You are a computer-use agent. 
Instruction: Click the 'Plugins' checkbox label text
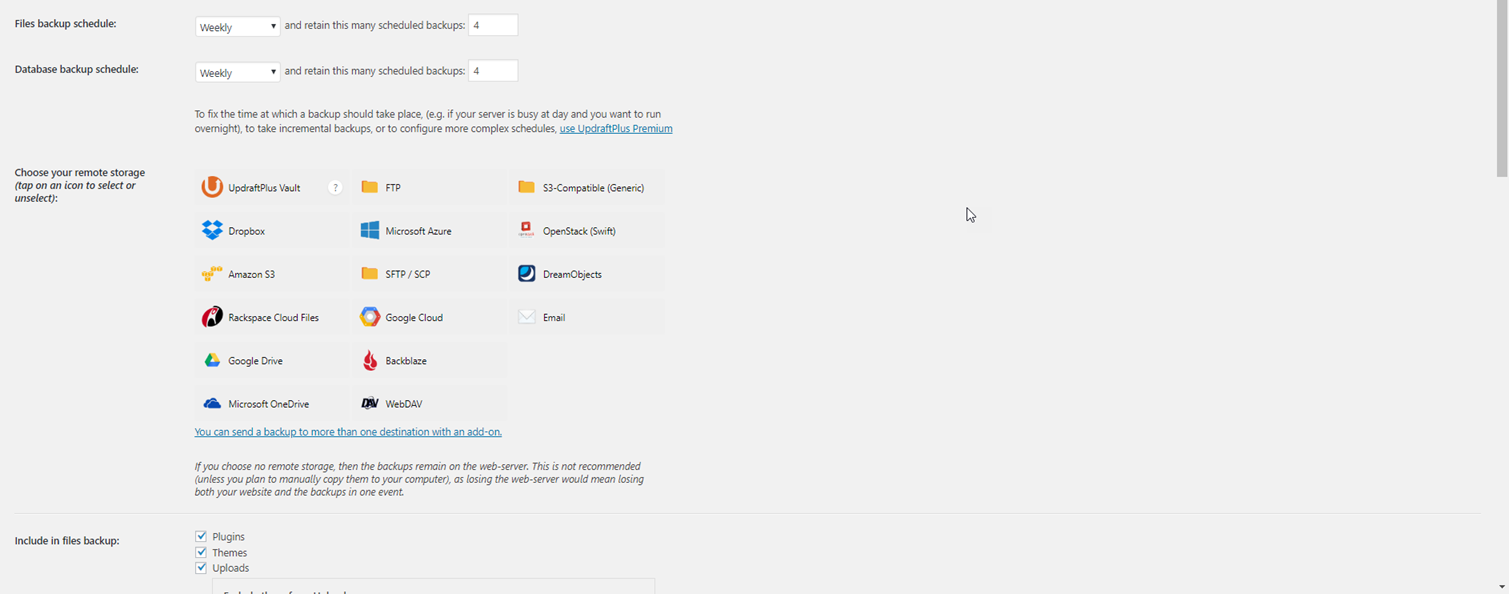point(229,537)
